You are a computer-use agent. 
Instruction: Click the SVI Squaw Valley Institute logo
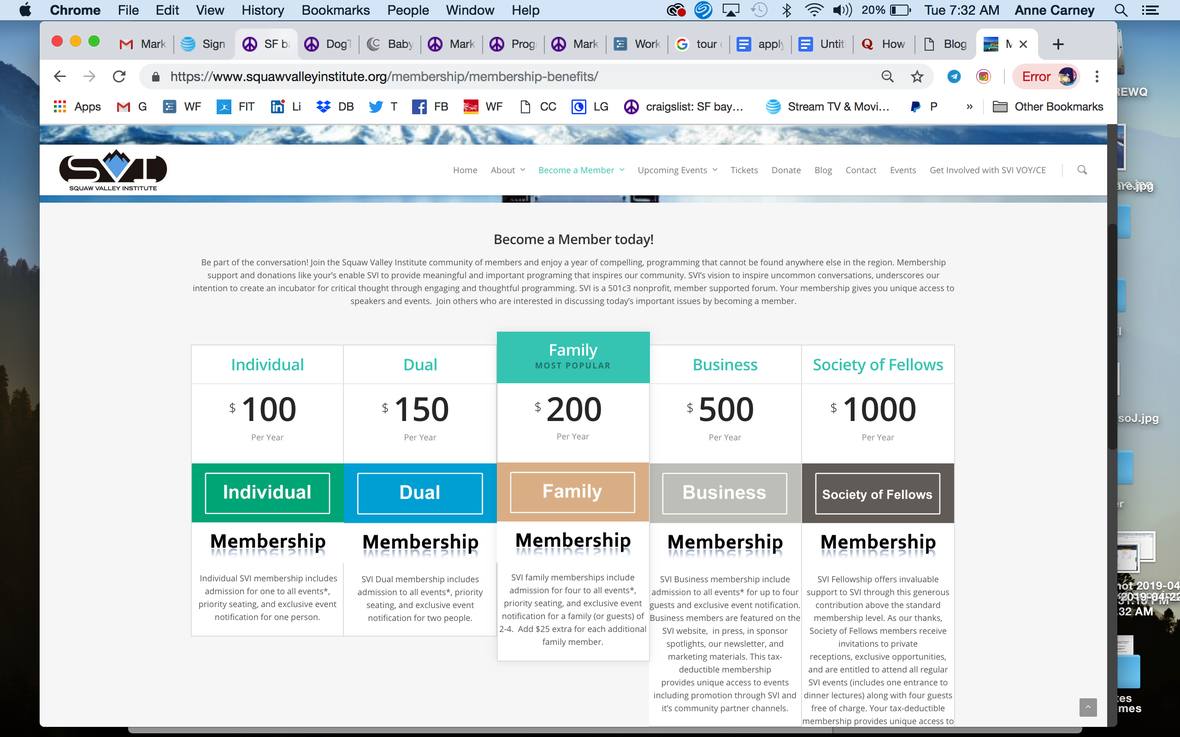113,171
